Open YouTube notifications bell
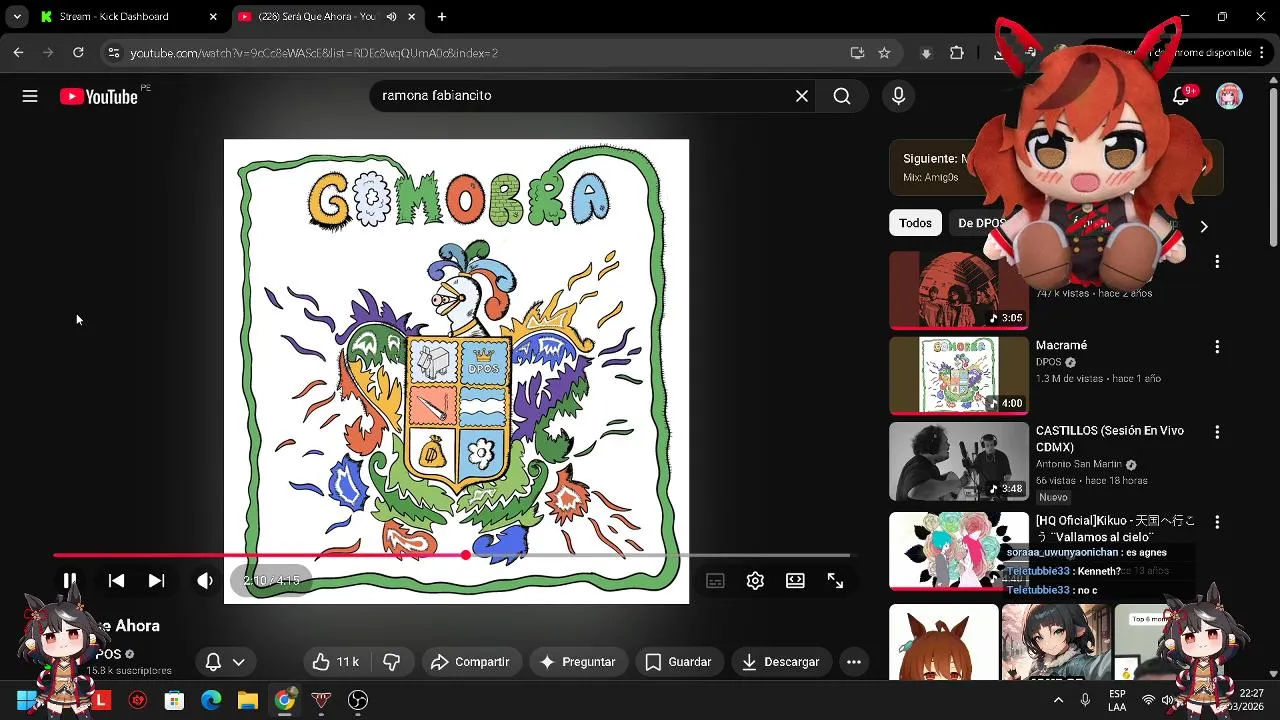Viewport: 1280px width, 720px height. coord(1181,96)
